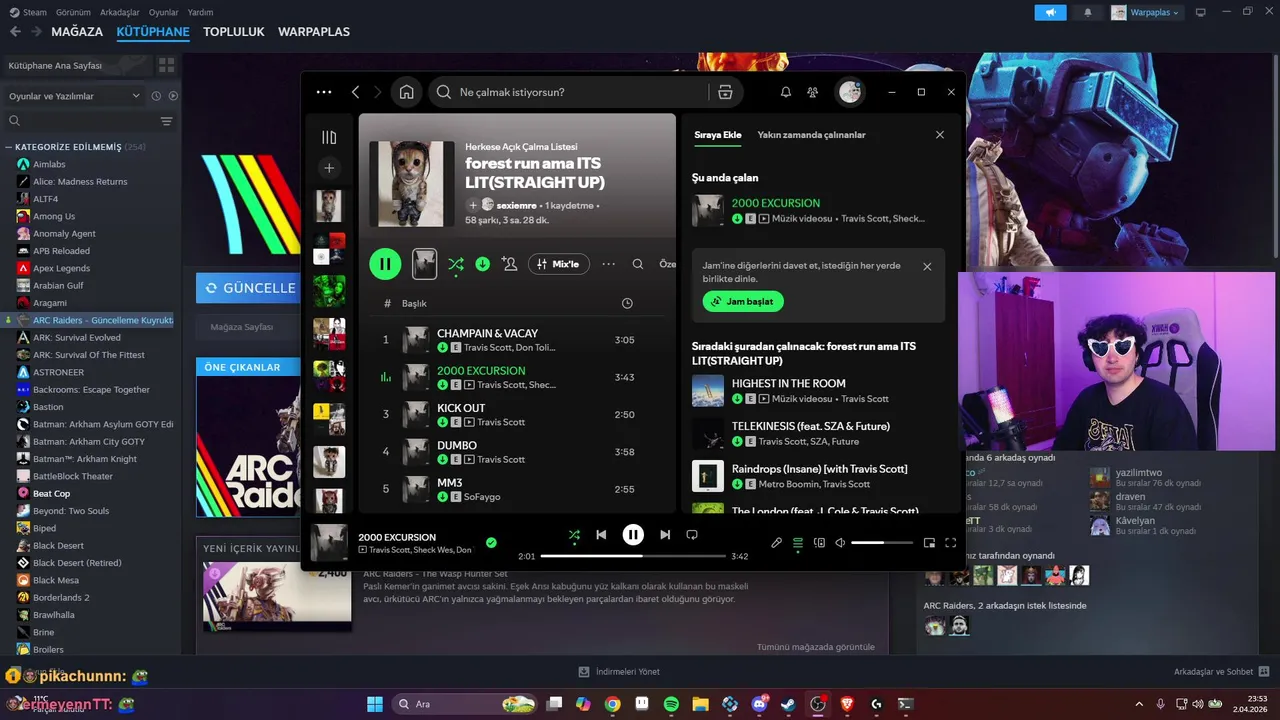Select TELEKINESIS queue item

[819, 433]
